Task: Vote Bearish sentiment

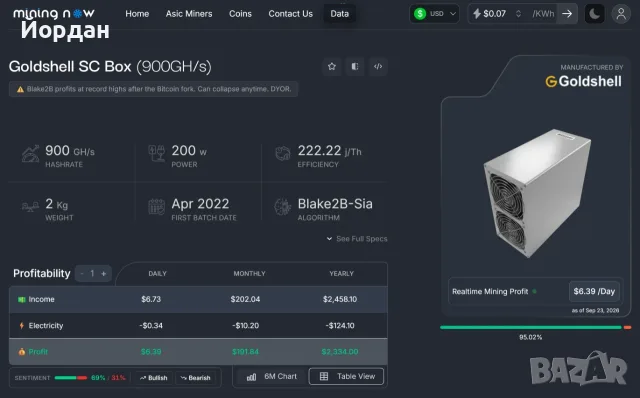Action: coord(196,378)
